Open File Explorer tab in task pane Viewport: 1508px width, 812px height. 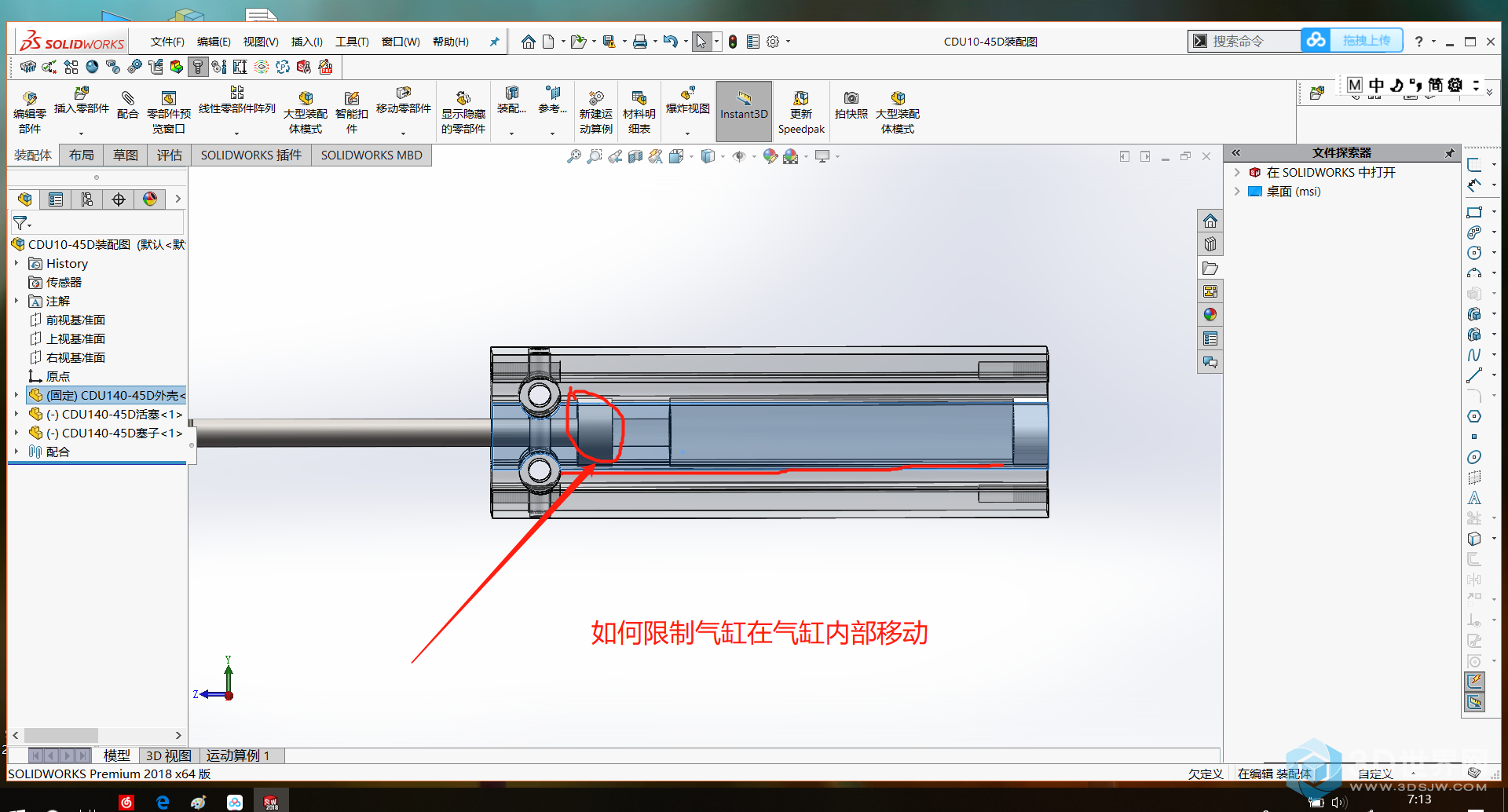point(1210,268)
